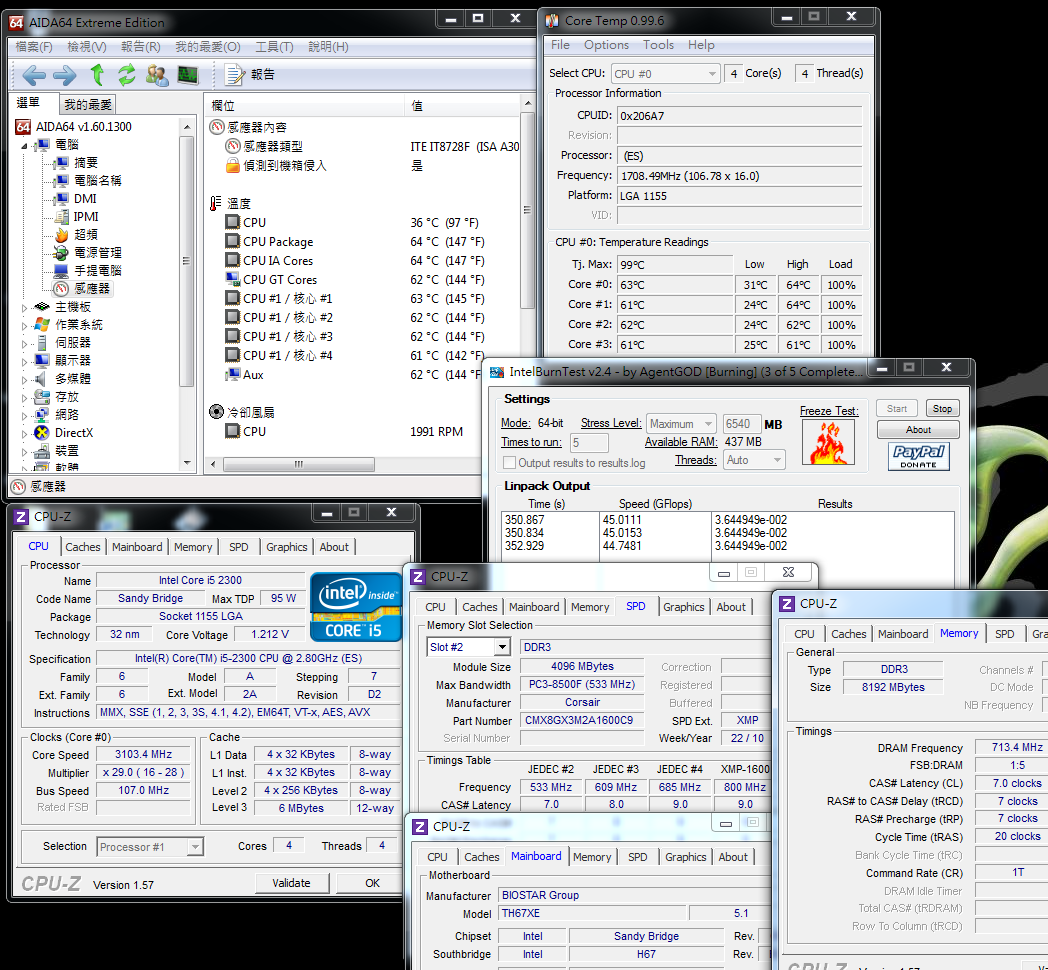1048x970 pixels.
Task: Click the AIDA64 報告 report icon
Action: [x=234, y=75]
